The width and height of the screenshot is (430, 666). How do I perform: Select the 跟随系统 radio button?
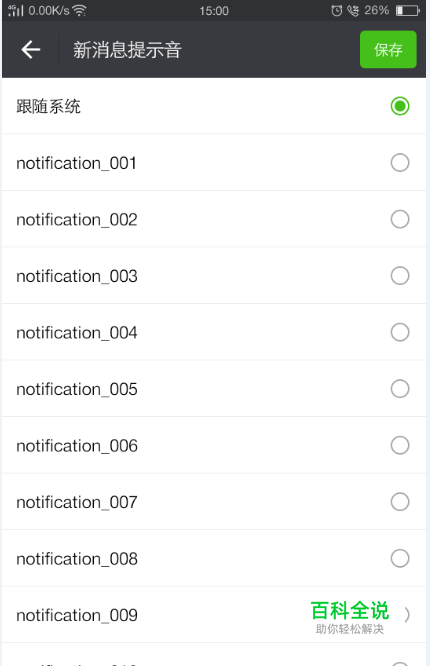point(400,106)
